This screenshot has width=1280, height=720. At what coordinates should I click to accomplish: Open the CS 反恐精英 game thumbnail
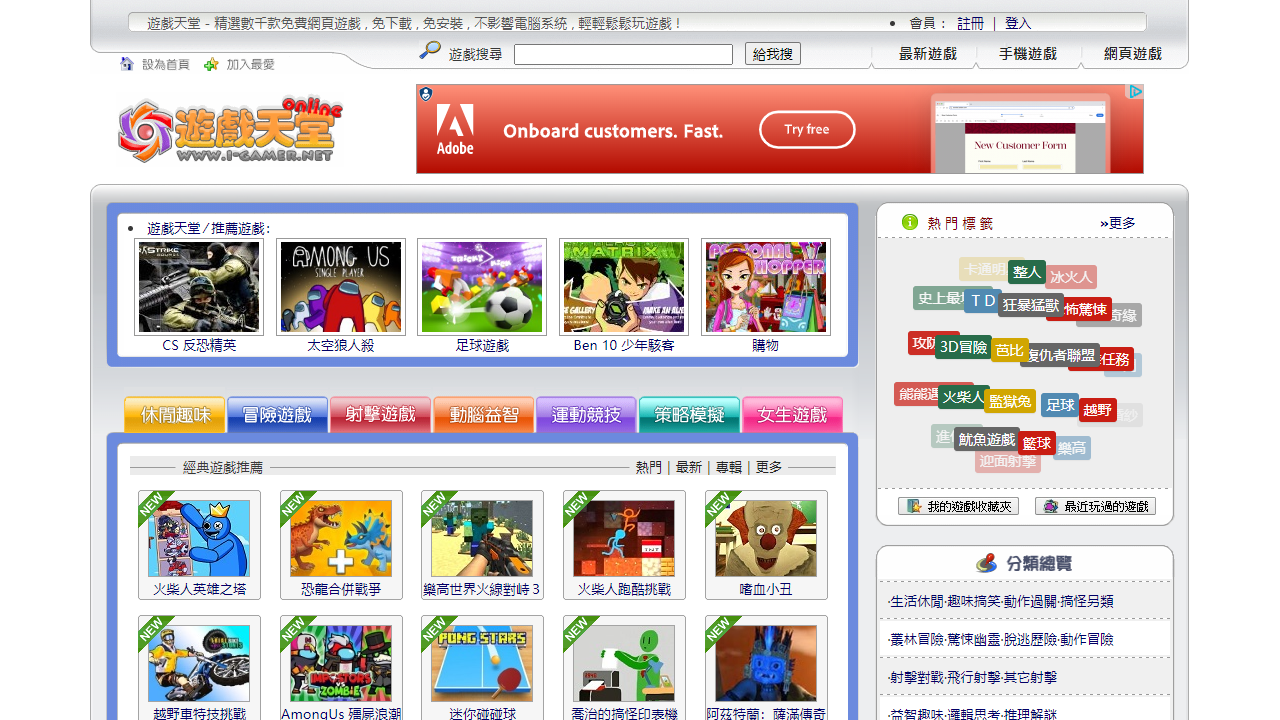click(199, 287)
